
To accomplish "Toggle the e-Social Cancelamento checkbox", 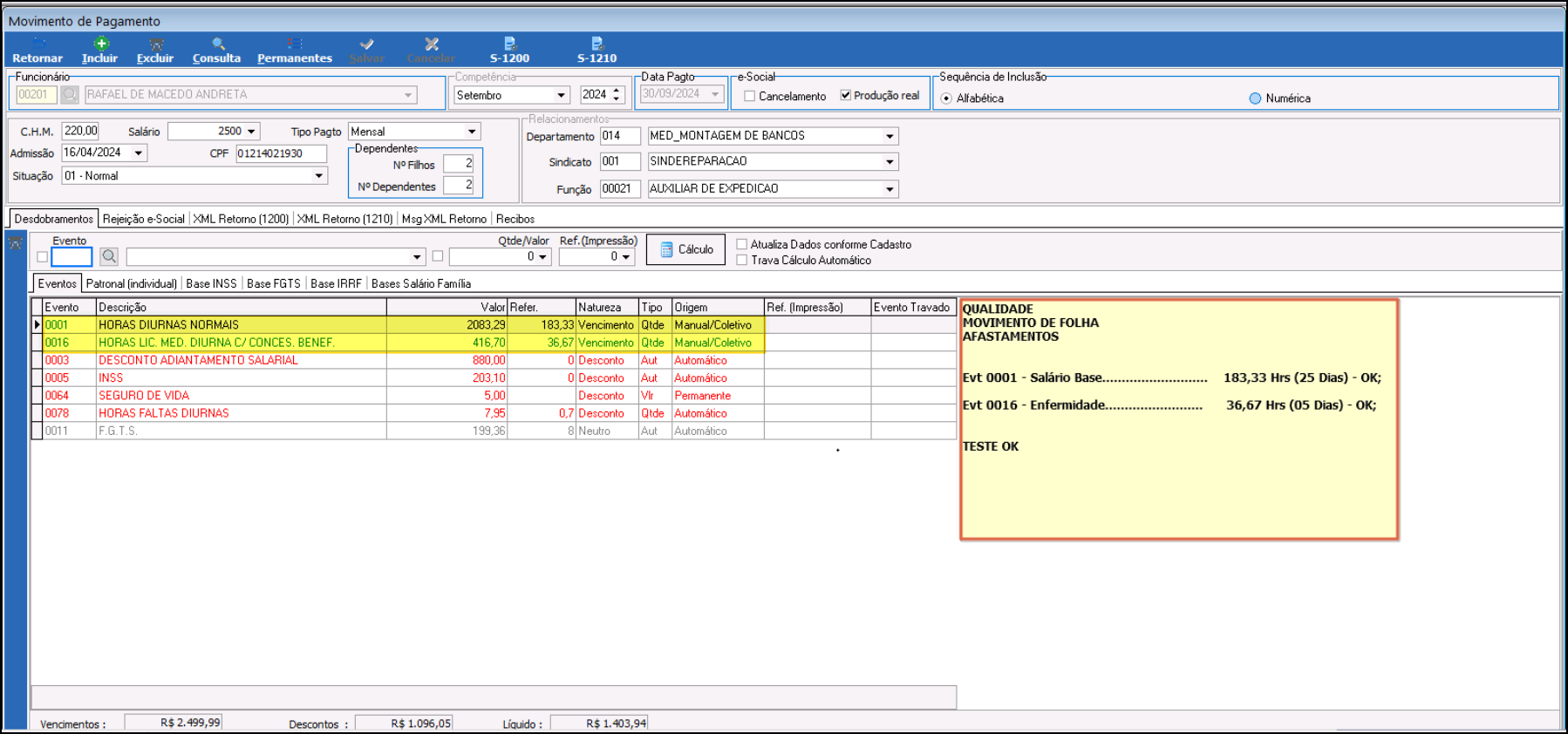I will pyautogui.click(x=749, y=96).
